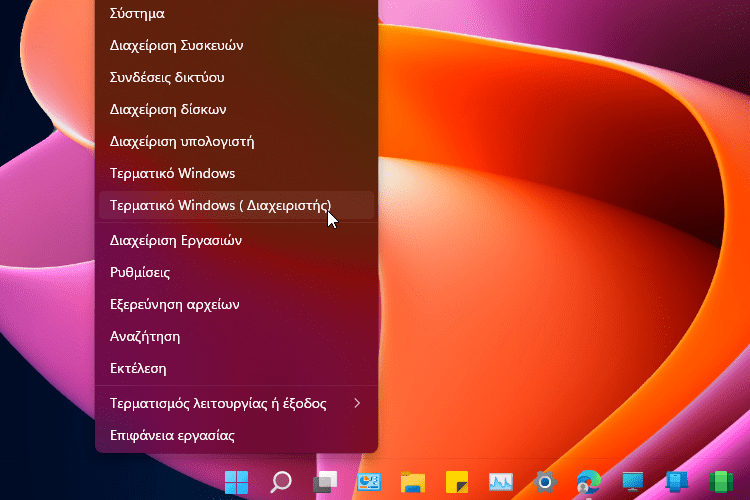
Task: Open Εξερεύνηση αρχείων
Action: [x=236, y=304]
